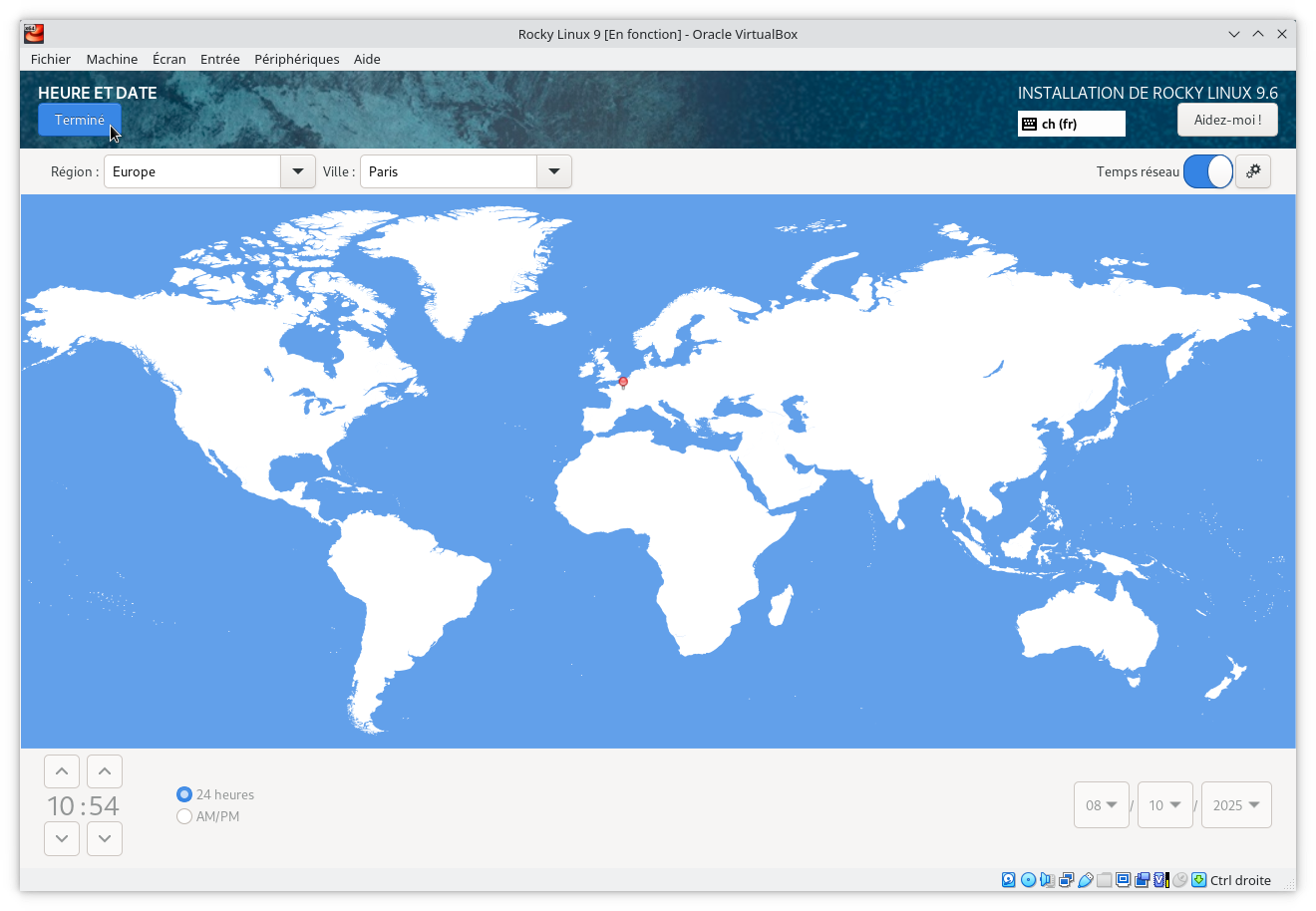Expand the Région dropdown arrow
This screenshot has height=911, width=1316.
pyautogui.click(x=297, y=171)
